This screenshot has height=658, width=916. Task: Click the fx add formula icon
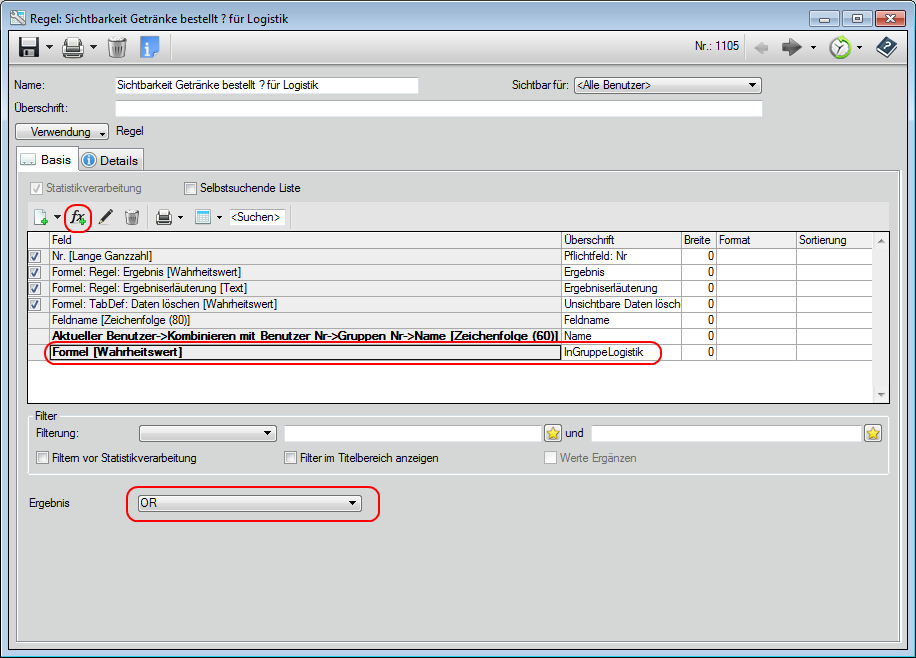pyautogui.click(x=78, y=217)
